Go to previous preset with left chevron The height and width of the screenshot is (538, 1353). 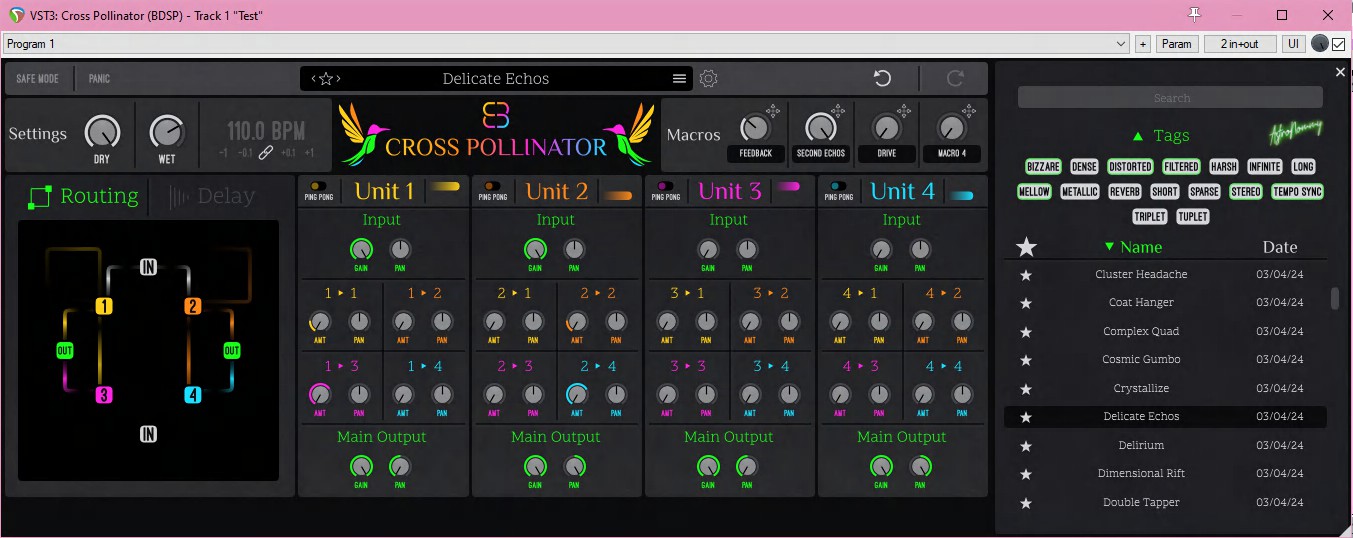coord(314,79)
